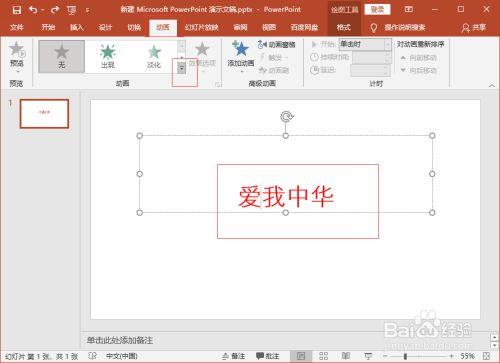Click the 登录 (Sign in) button
Screen dimensions: 500x363
pyautogui.click(x=377, y=9)
